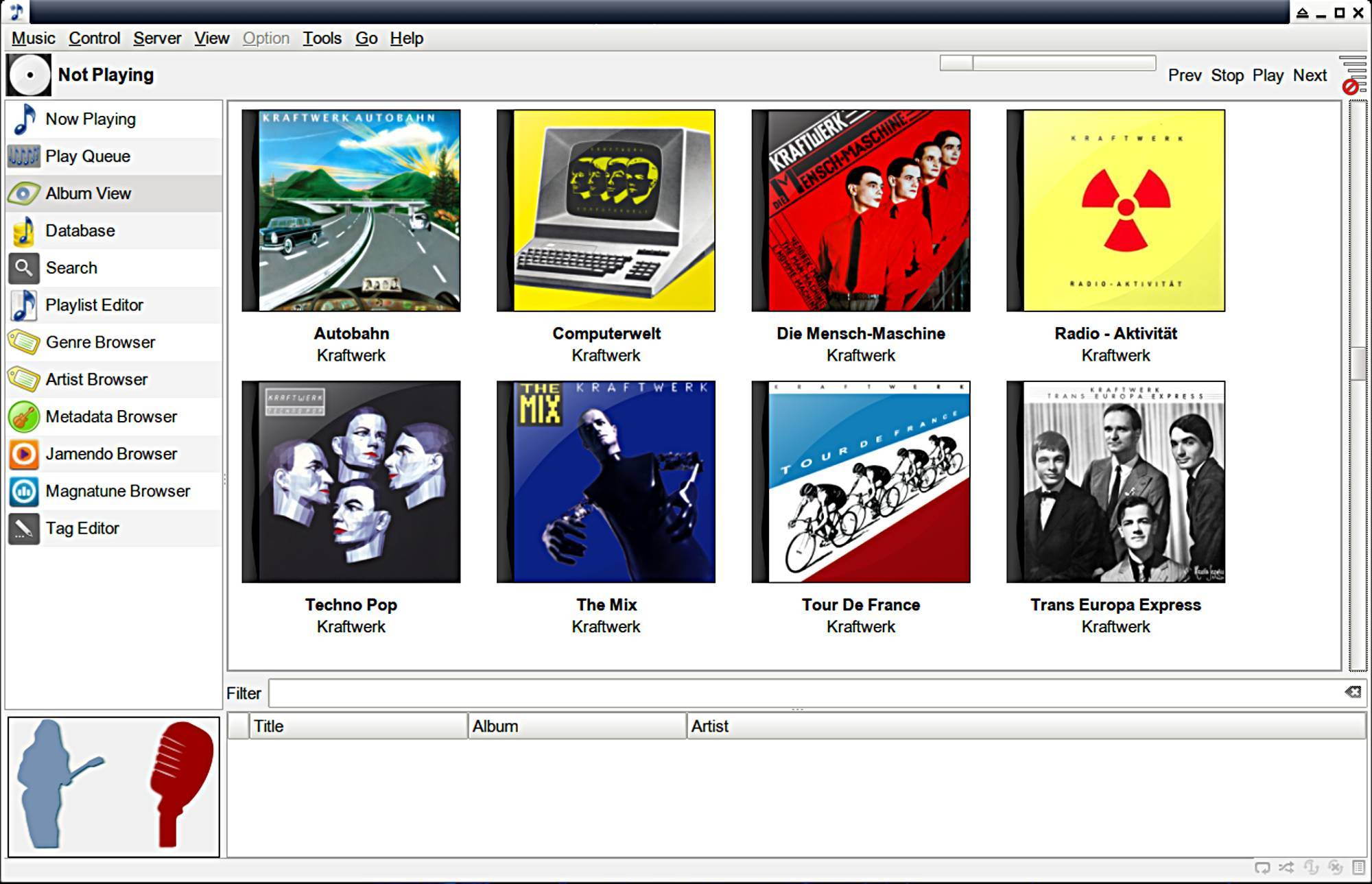This screenshot has height=884, width=1372.
Task: Select the Techno Pop album cover
Action: click(351, 482)
